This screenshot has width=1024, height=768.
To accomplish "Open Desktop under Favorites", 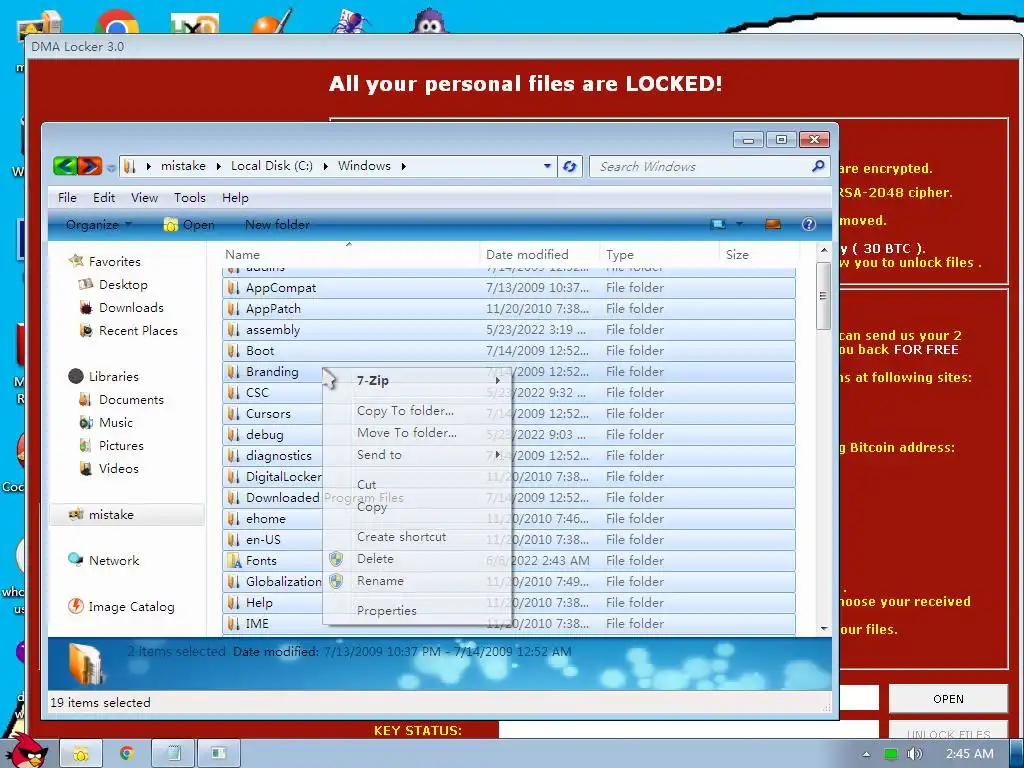I will (x=123, y=285).
